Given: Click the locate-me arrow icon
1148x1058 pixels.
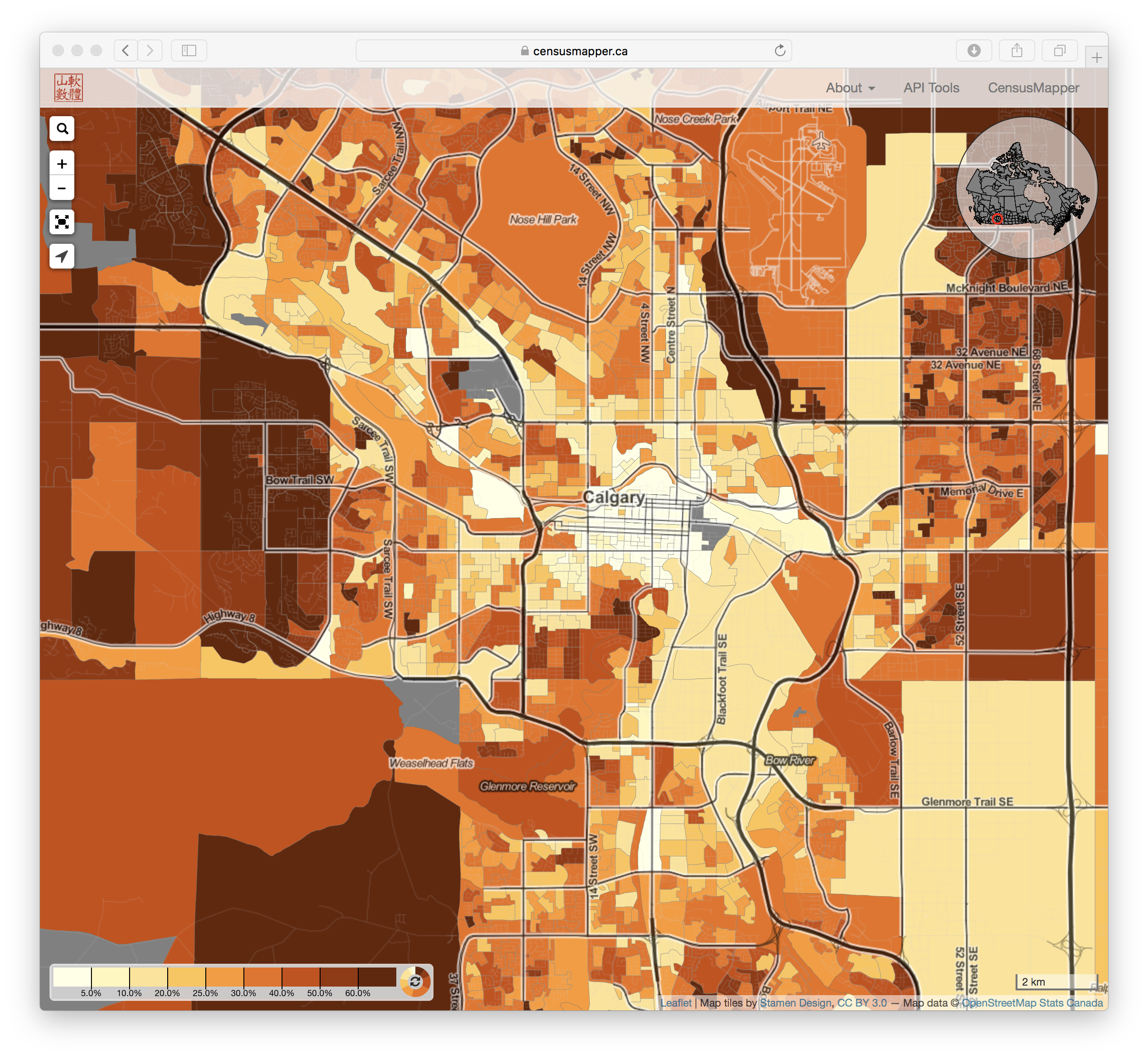Looking at the screenshot, I should click(x=62, y=256).
